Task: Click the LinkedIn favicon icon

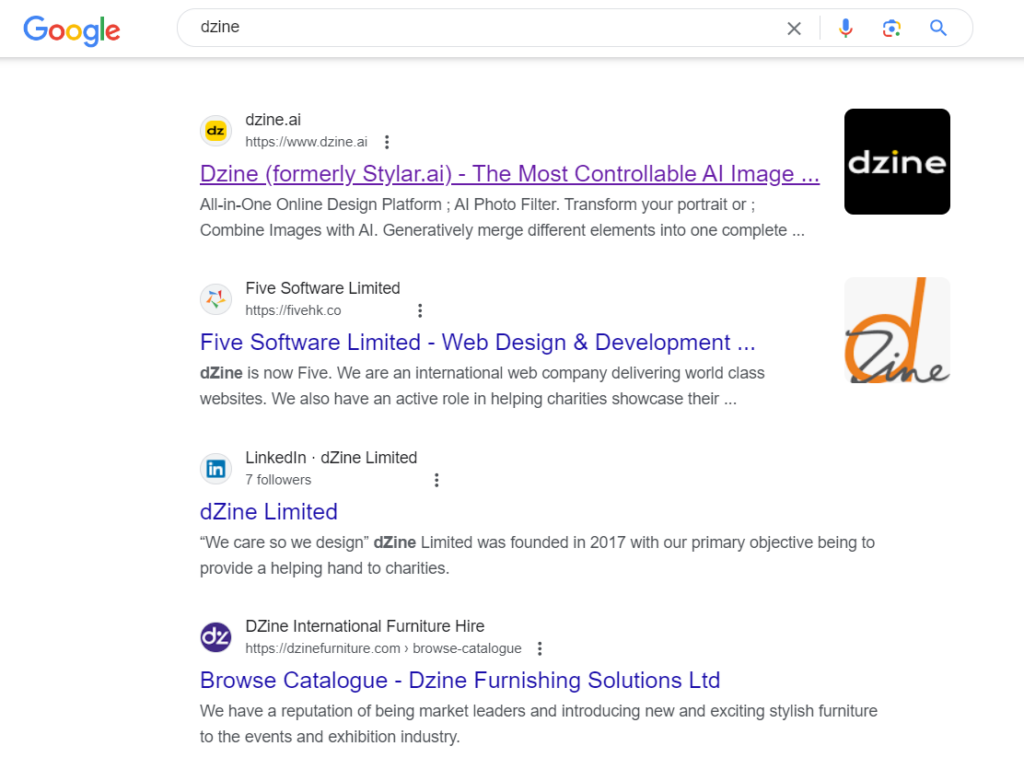Action: click(x=215, y=468)
